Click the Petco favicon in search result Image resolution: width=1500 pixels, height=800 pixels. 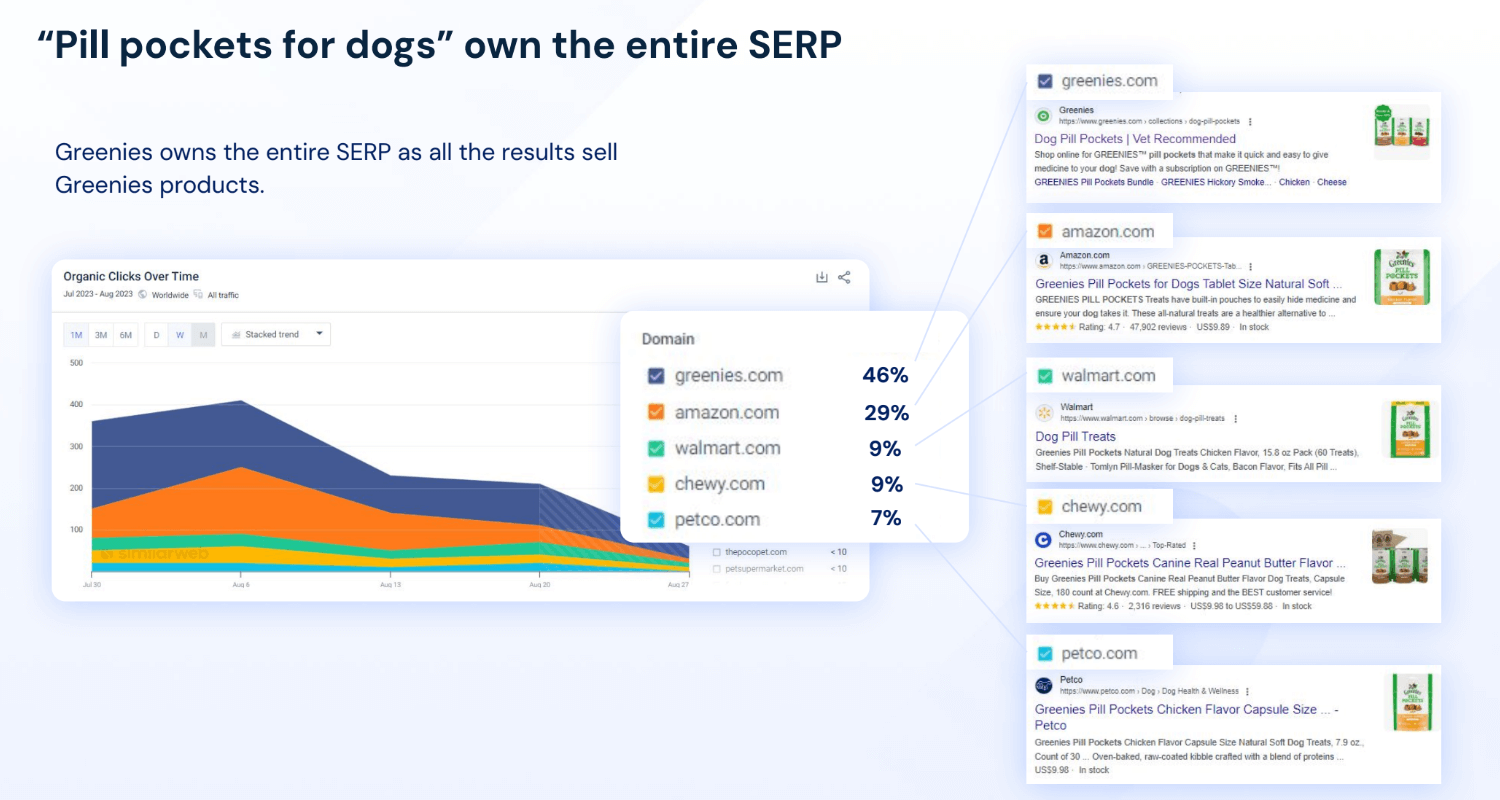[x=1044, y=685]
